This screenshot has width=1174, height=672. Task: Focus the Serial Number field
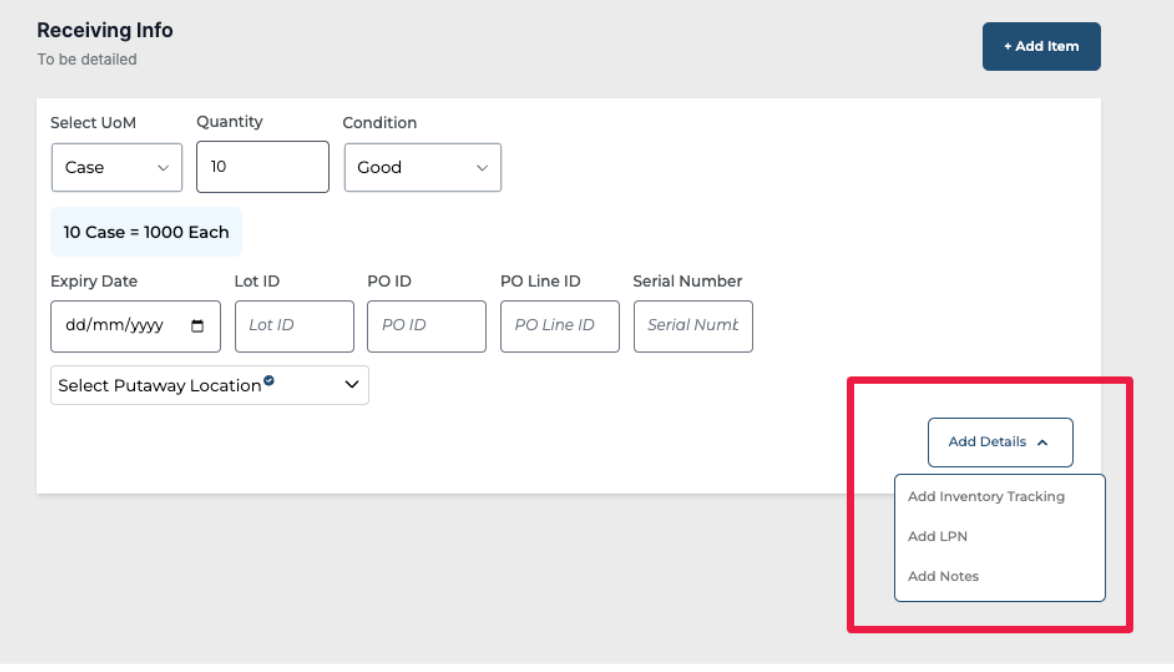pos(692,326)
